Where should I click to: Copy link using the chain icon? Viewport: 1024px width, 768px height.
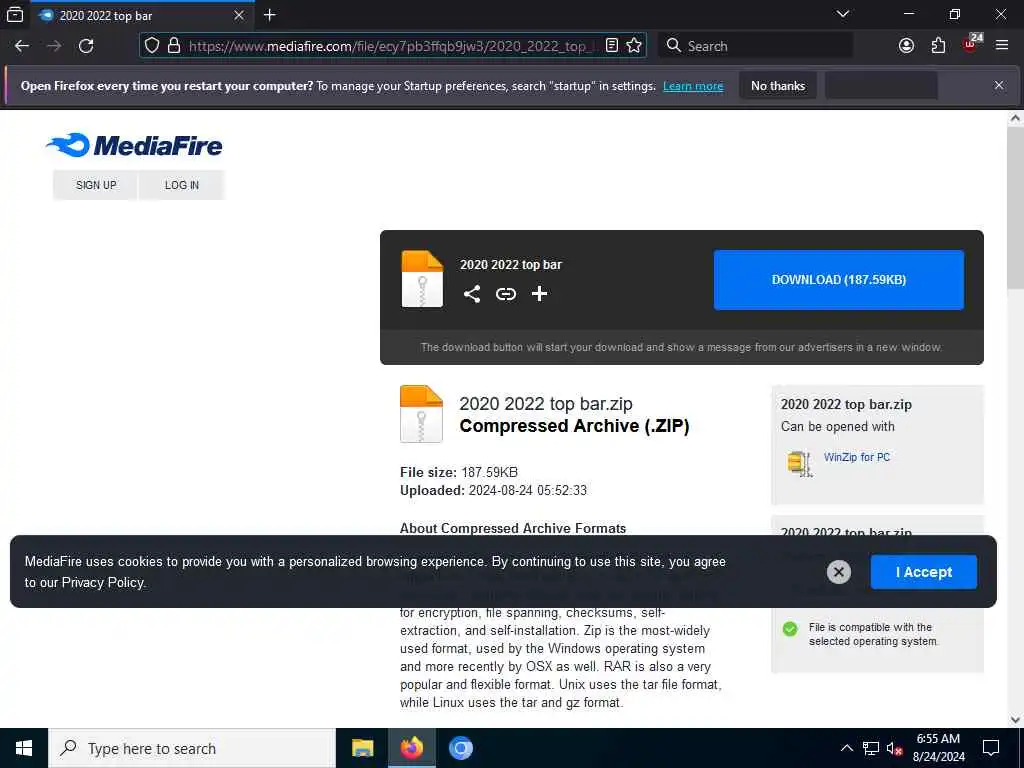coord(505,294)
